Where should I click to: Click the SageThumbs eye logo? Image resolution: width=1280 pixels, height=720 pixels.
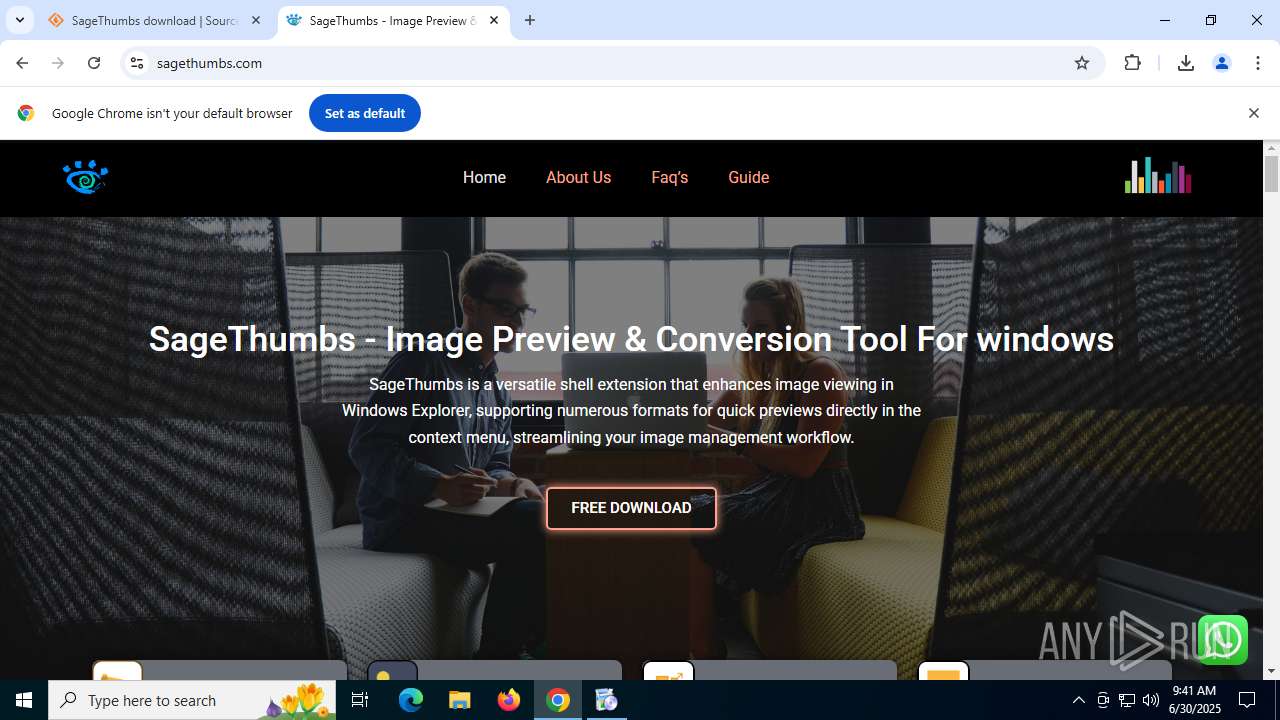(x=85, y=177)
